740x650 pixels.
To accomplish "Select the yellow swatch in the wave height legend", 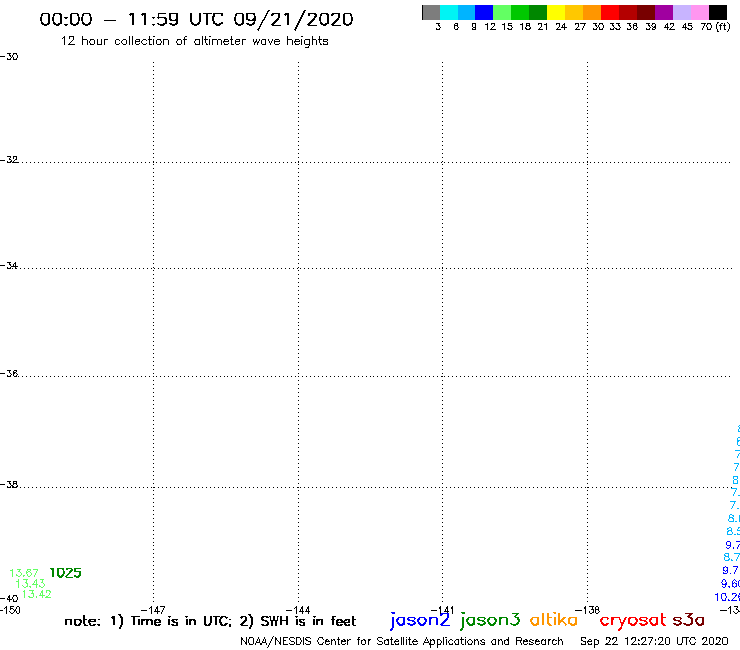I will pos(556,12).
